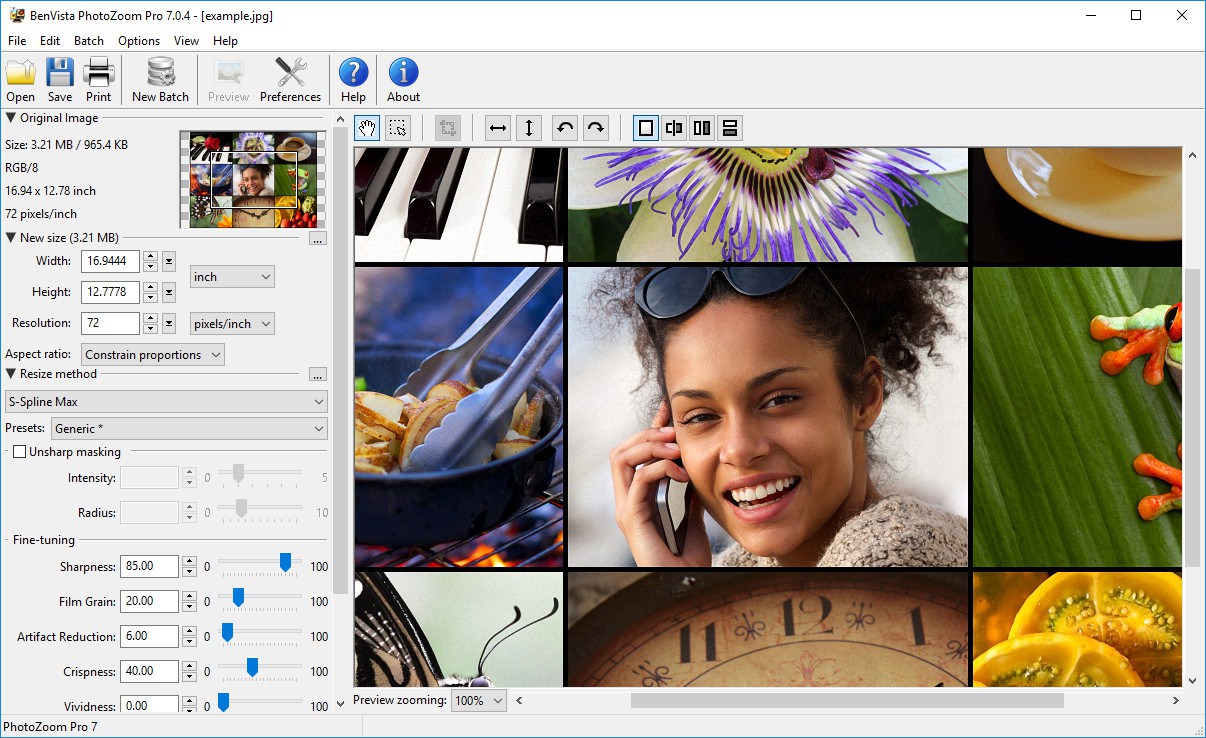Open the S-Spline Max method dropdown

point(166,401)
